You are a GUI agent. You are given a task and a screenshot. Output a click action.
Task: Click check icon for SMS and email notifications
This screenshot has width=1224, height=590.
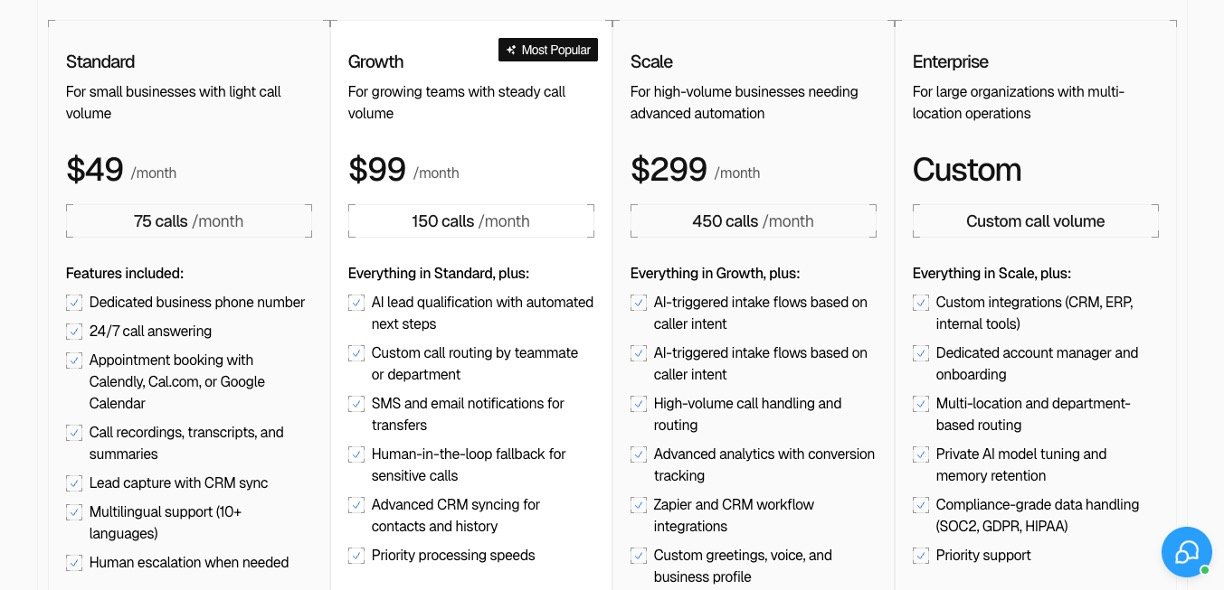pos(356,403)
